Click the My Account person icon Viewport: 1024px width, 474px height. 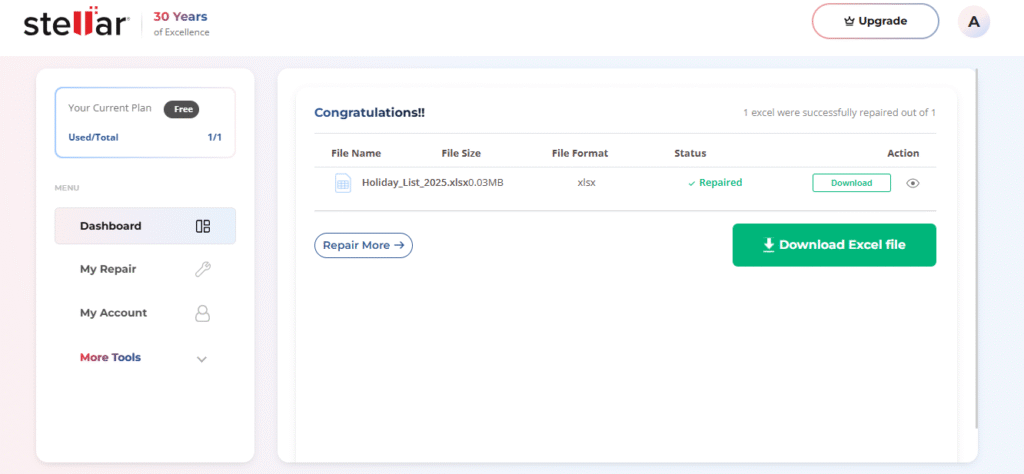[202, 313]
